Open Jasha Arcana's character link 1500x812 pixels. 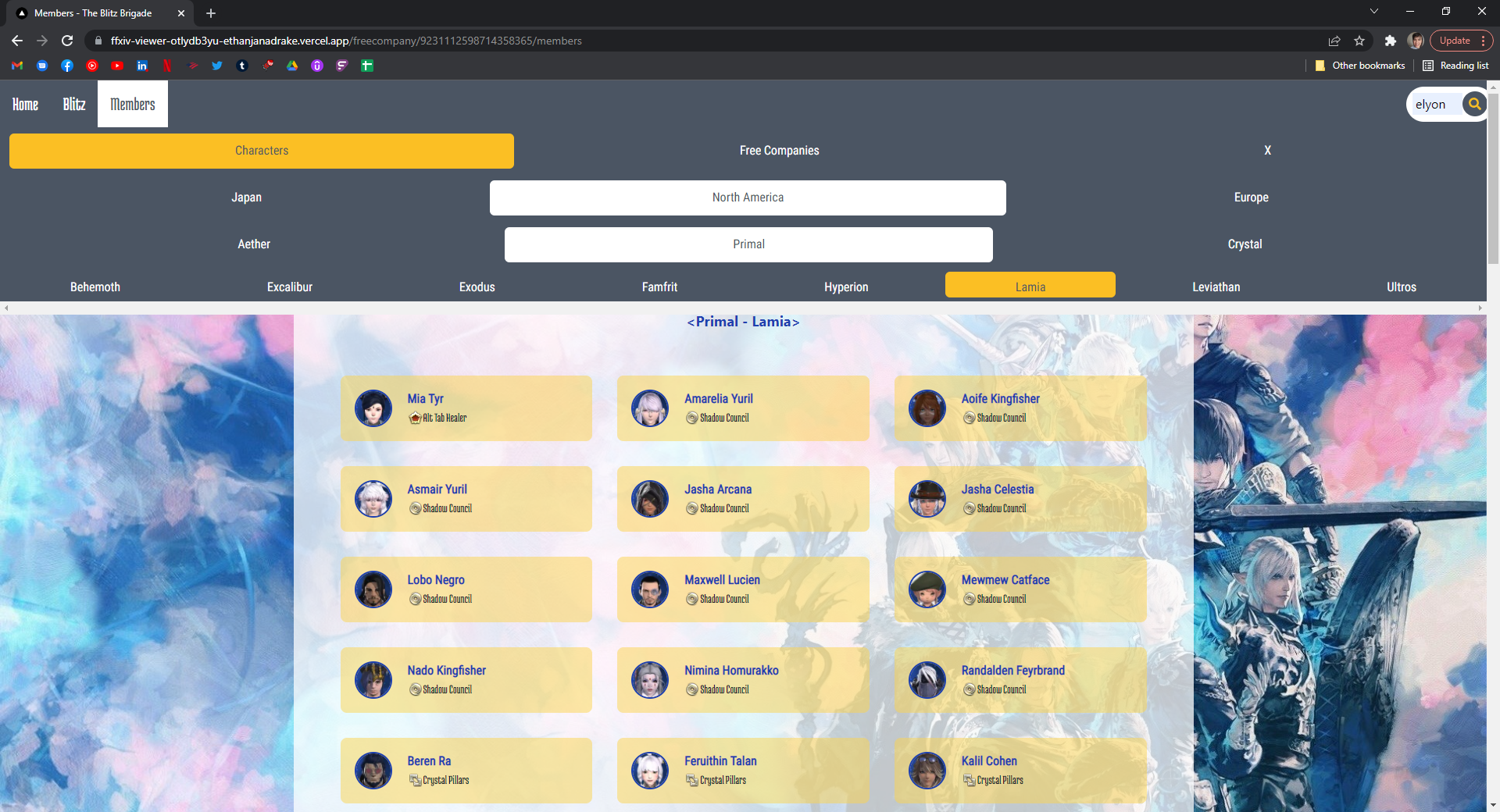718,490
